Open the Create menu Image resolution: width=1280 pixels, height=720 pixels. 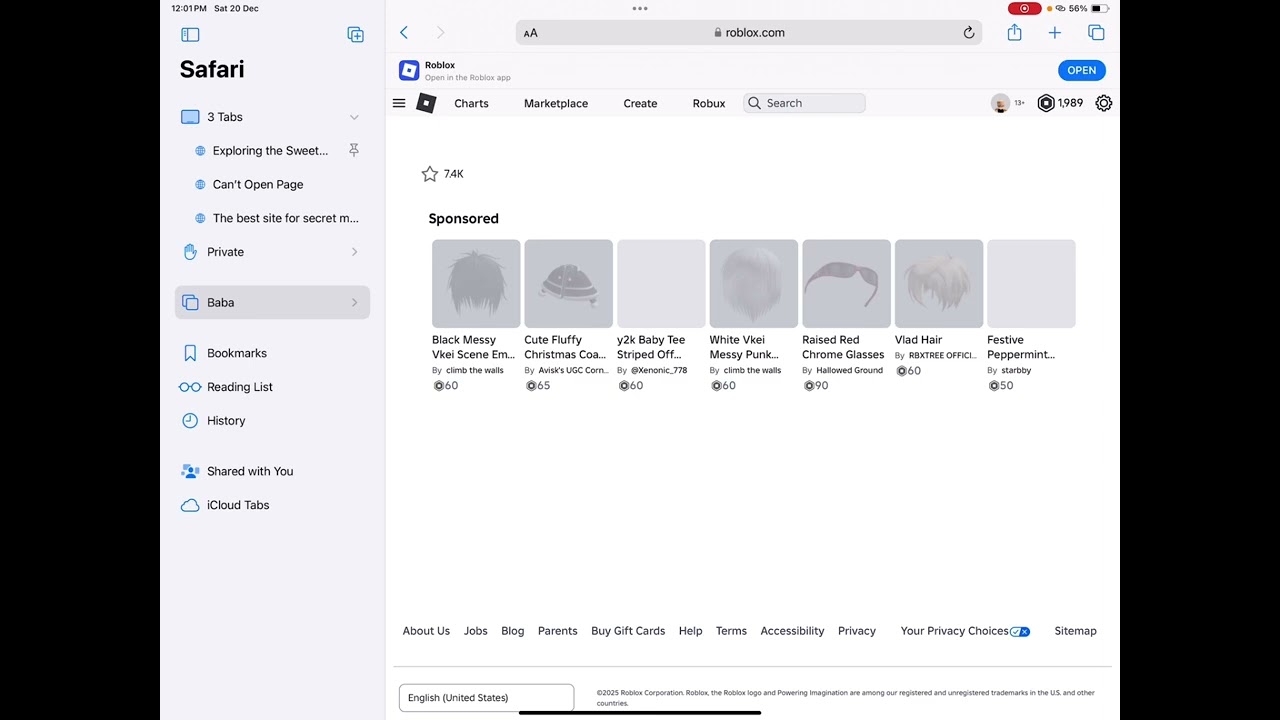pyautogui.click(x=640, y=103)
